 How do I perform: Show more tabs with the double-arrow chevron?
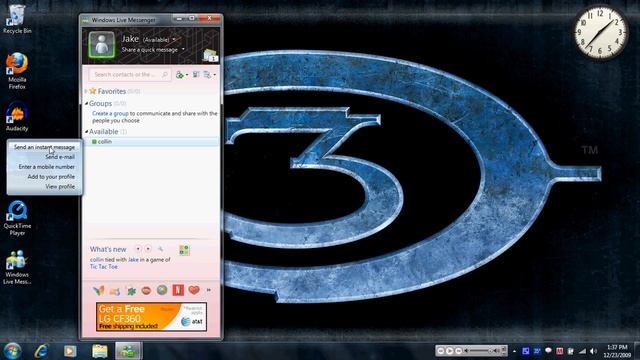[209, 290]
